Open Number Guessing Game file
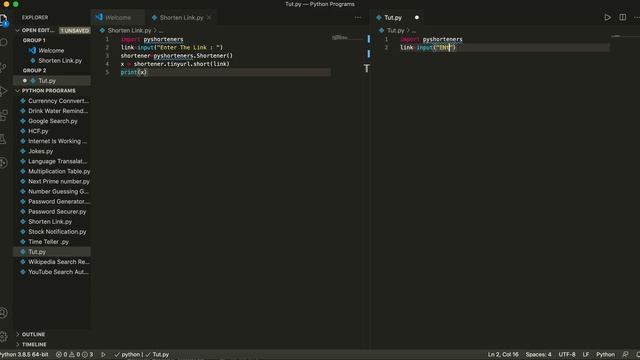Image resolution: width=640 pixels, height=360 pixels. (x=52, y=191)
